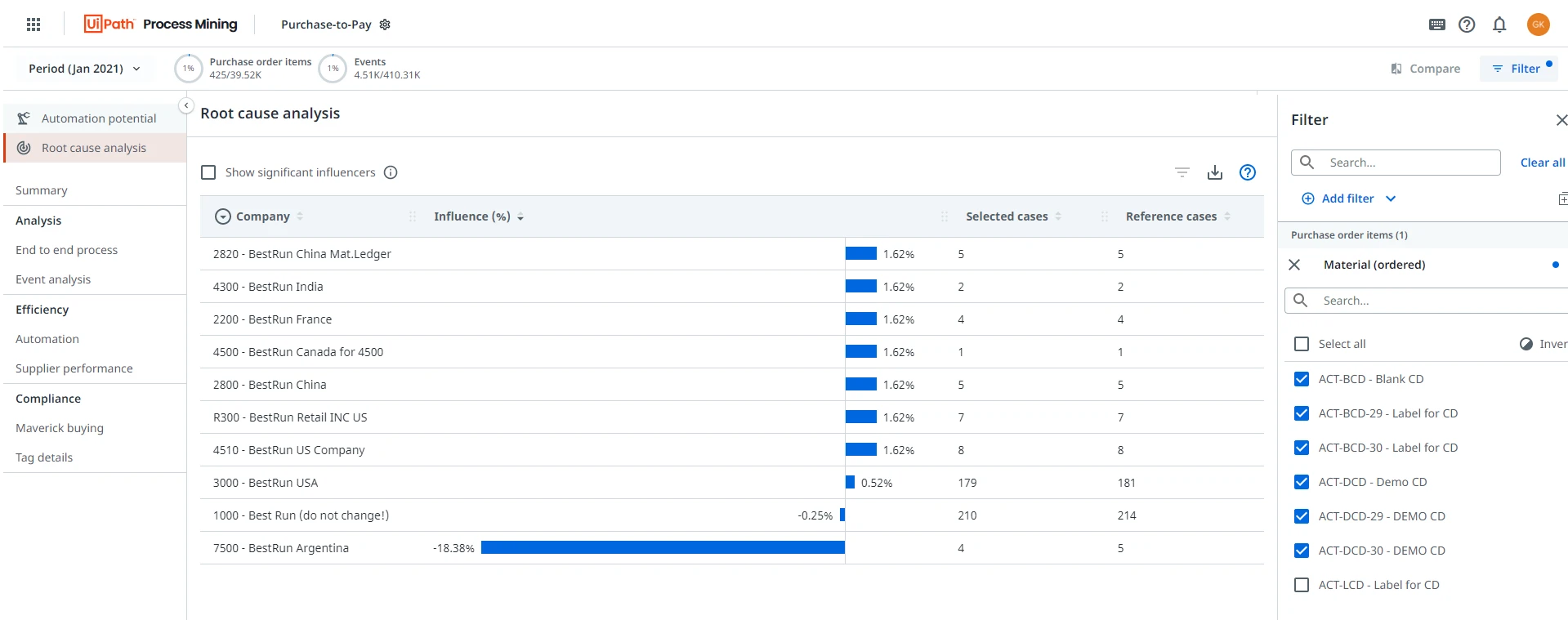Open the notifications bell
The width and height of the screenshot is (1568, 620).
tap(1499, 25)
